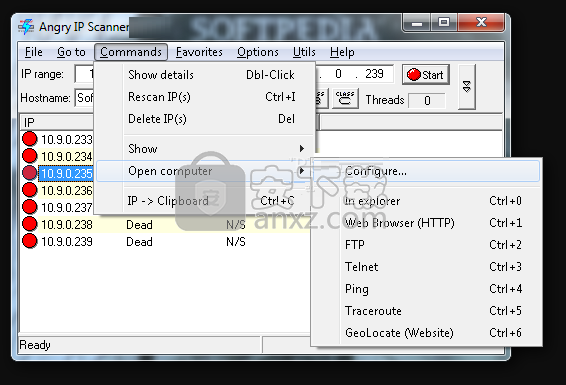Click red status icon for 10.9.0.234
Viewport: 566px width, 385px height.
tap(30, 156)
